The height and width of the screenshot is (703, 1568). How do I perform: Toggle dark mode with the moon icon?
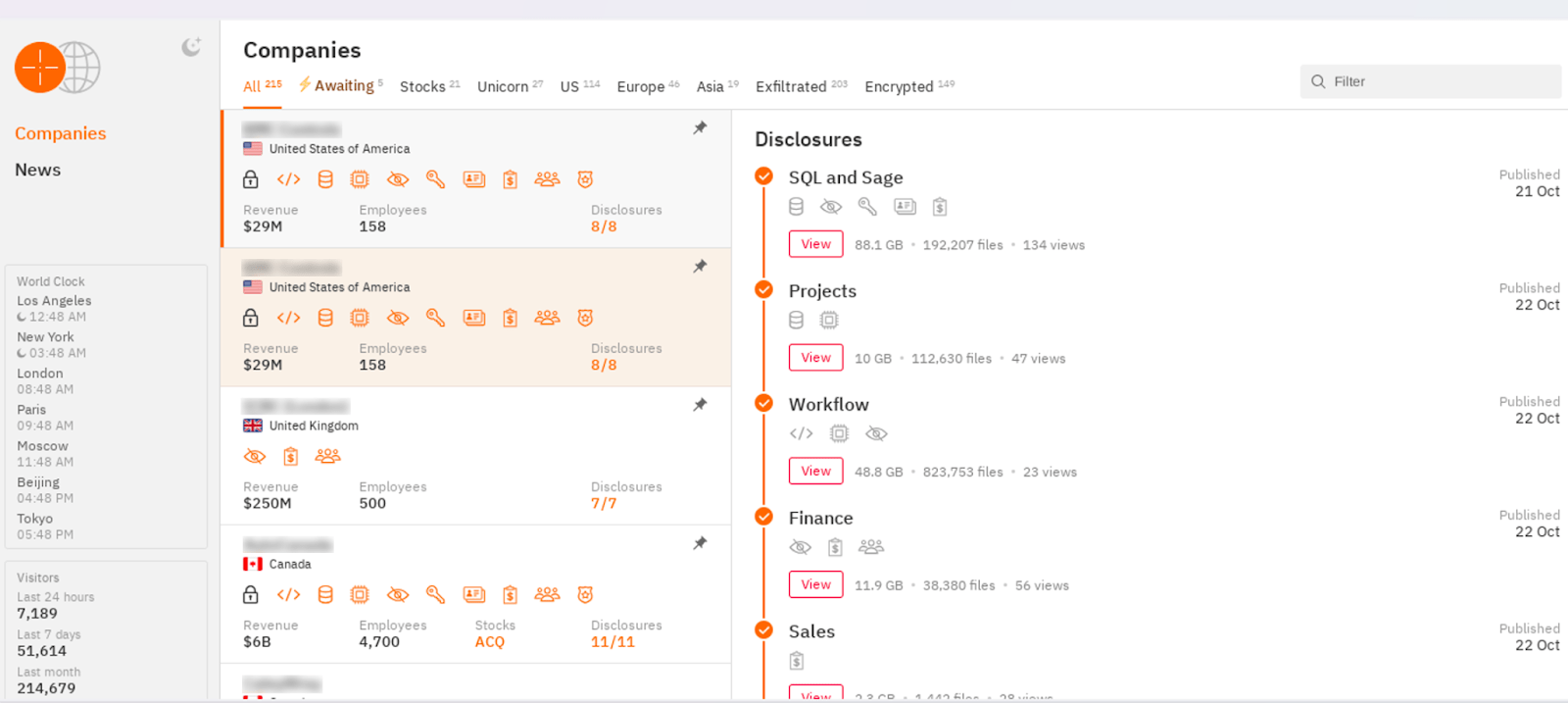coord(191,47)
